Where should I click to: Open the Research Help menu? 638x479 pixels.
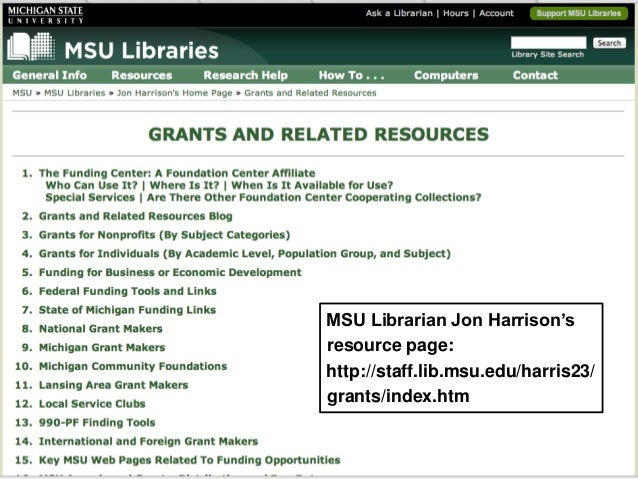coord(245,75)
